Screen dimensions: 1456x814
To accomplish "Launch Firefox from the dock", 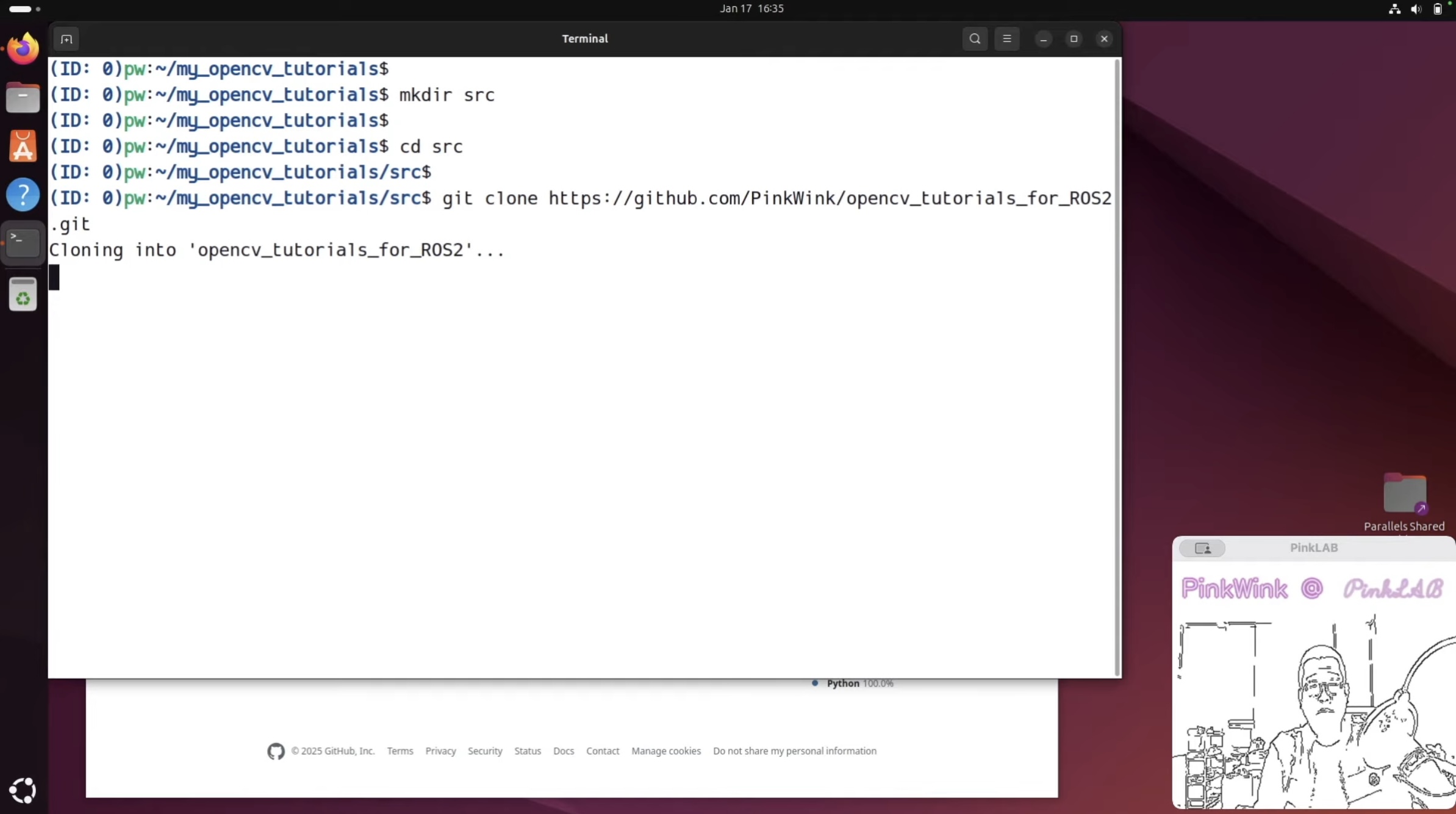I will click(23, 49).
